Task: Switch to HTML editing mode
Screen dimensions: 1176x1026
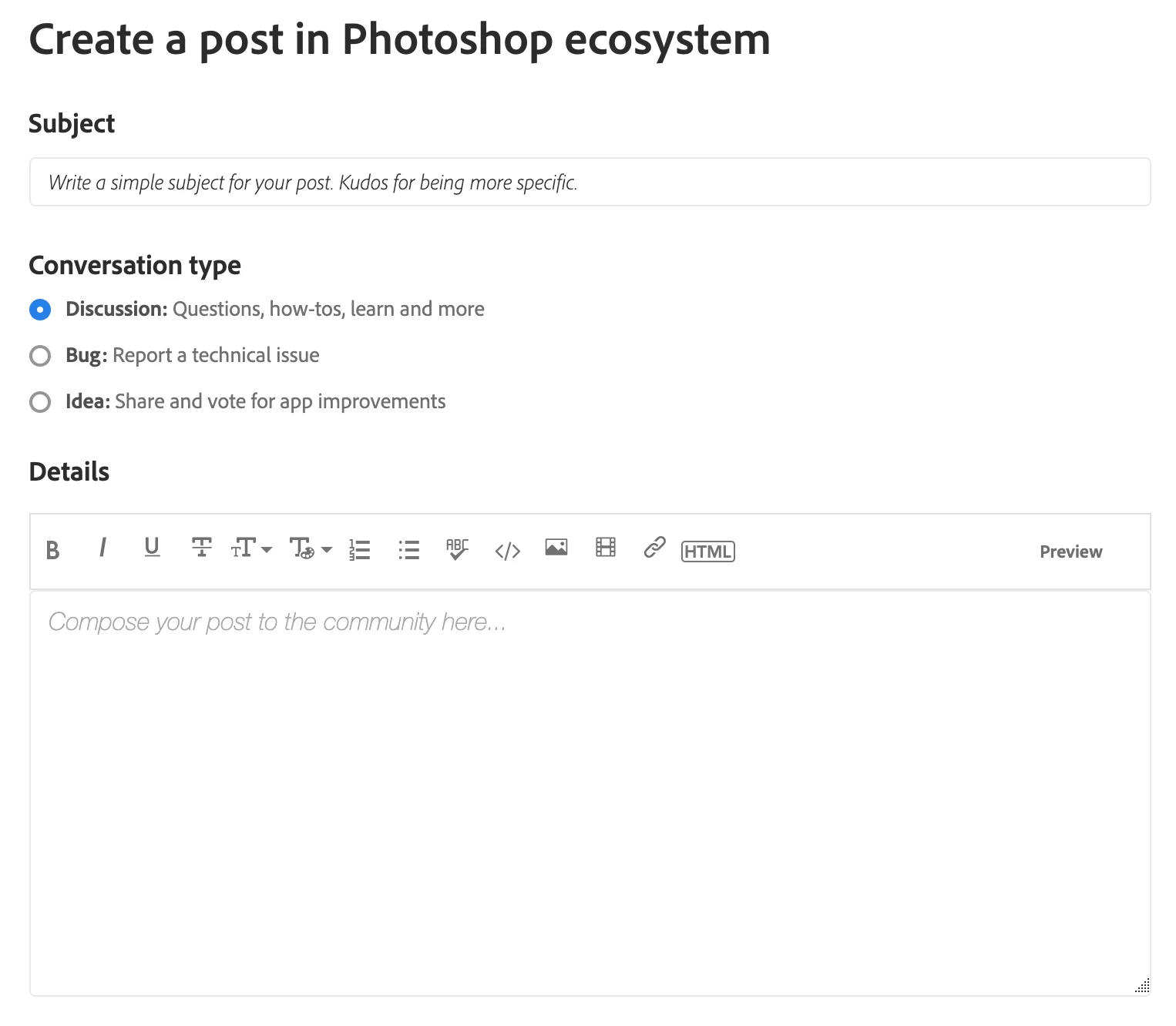Action: [708, 552]
